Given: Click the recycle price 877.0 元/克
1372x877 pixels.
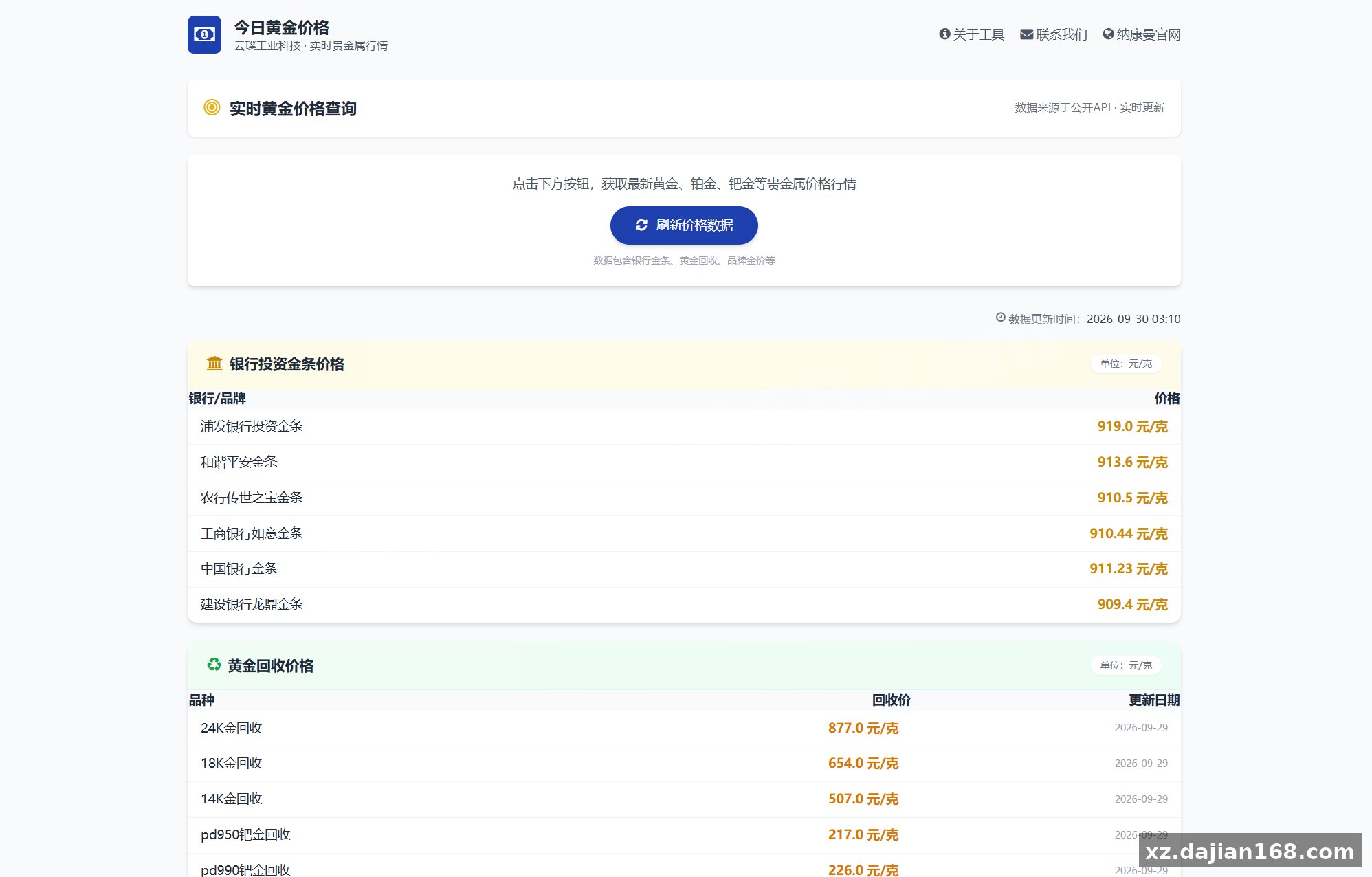Looking at the screenshot, I should 863,729.
